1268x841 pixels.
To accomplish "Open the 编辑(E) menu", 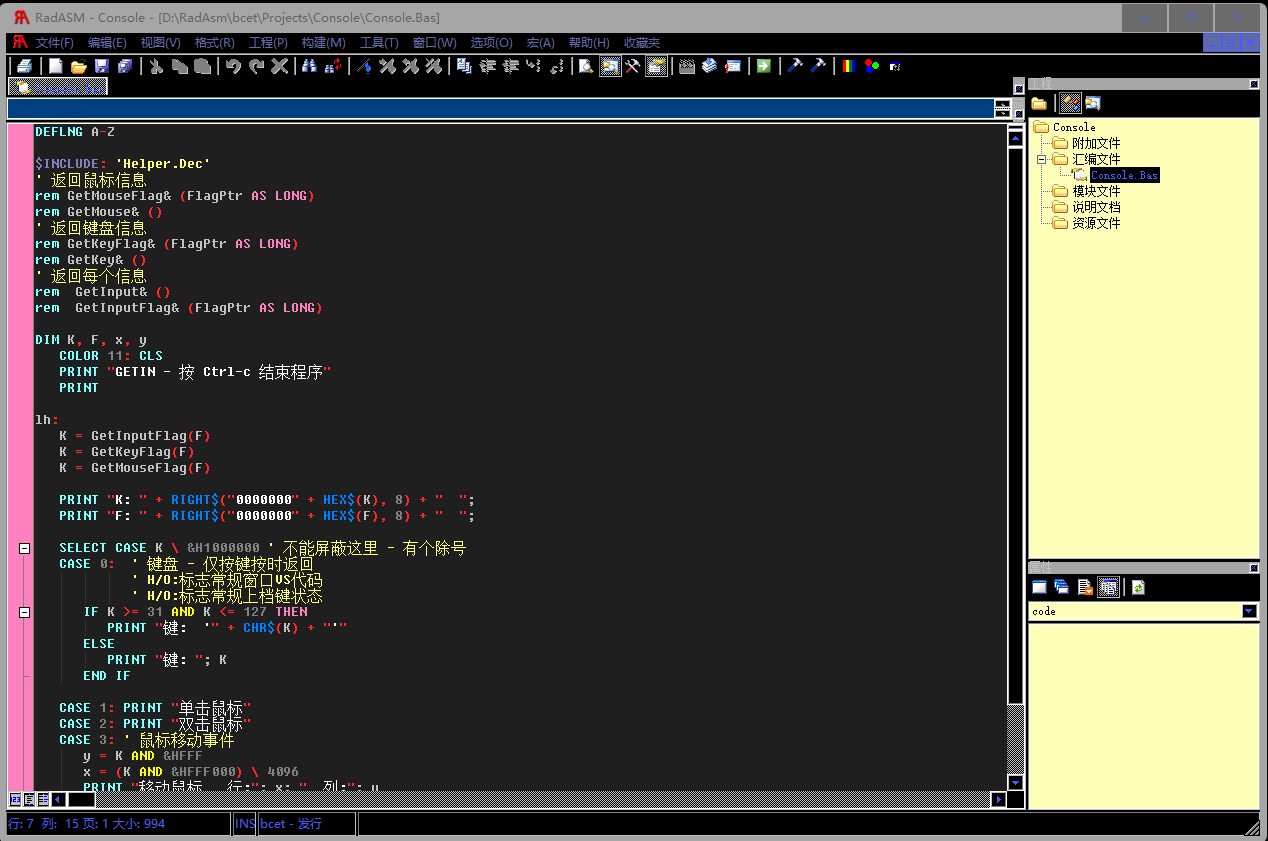I will click(x=107, y=43).
